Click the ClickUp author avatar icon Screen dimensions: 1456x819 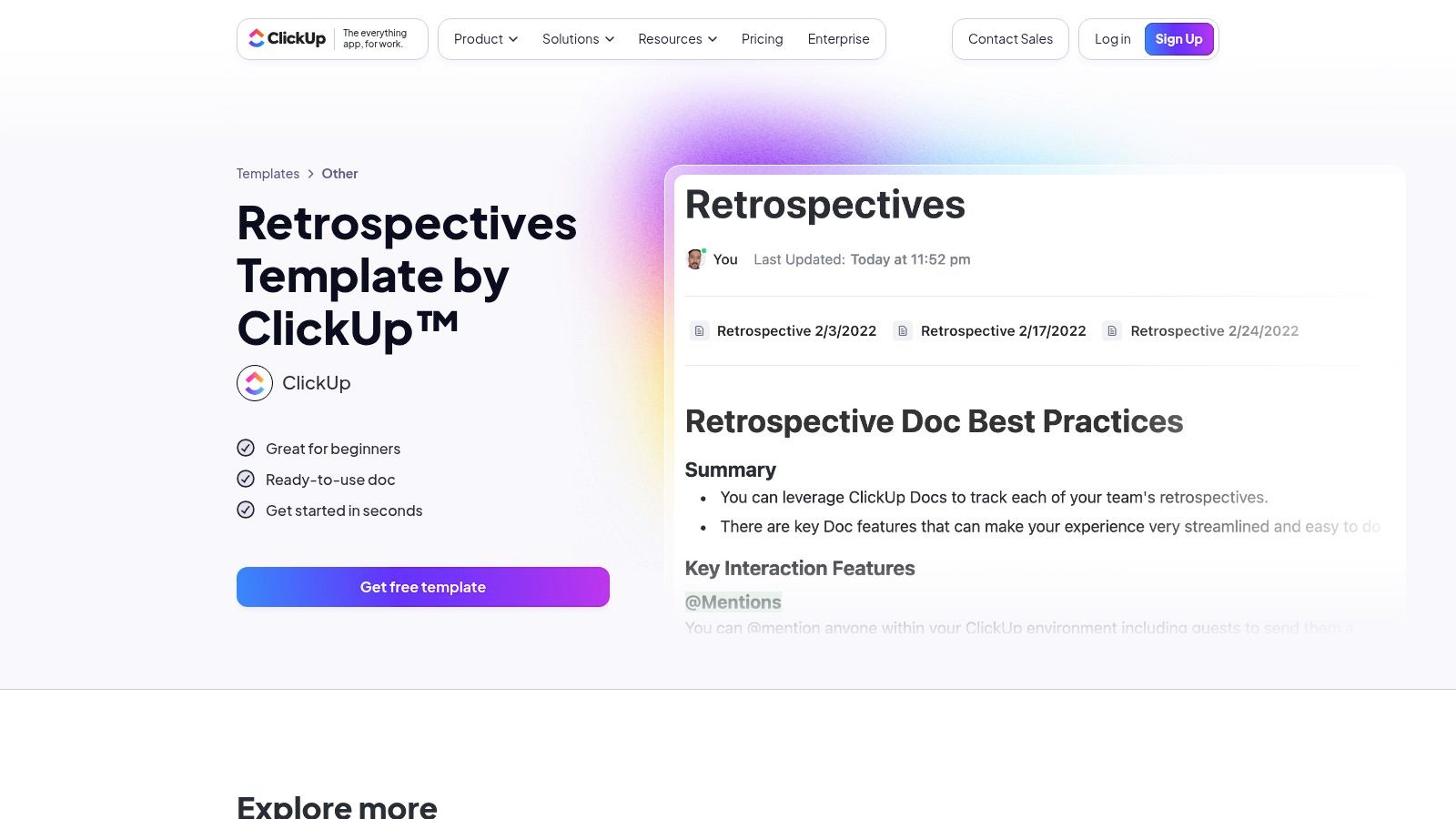point(255,383)
